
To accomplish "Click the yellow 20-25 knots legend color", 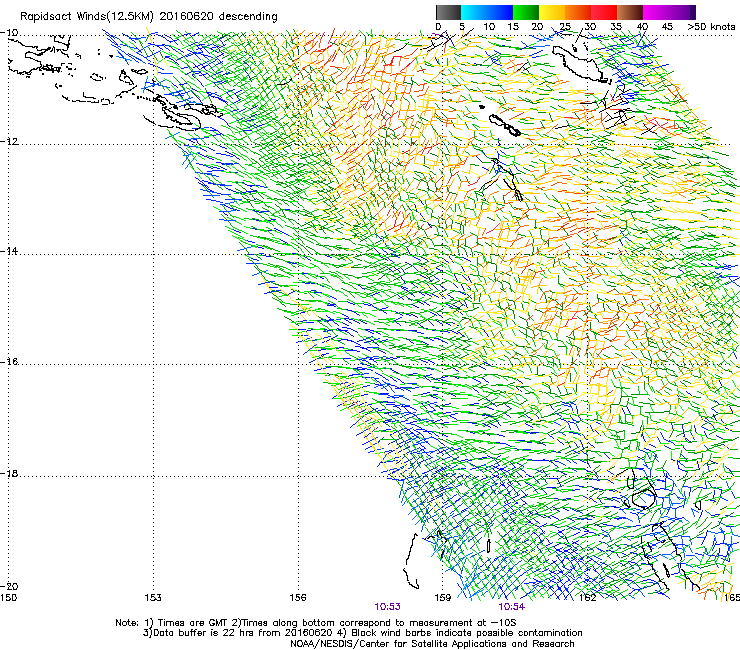I will click(x=552, y=12).
